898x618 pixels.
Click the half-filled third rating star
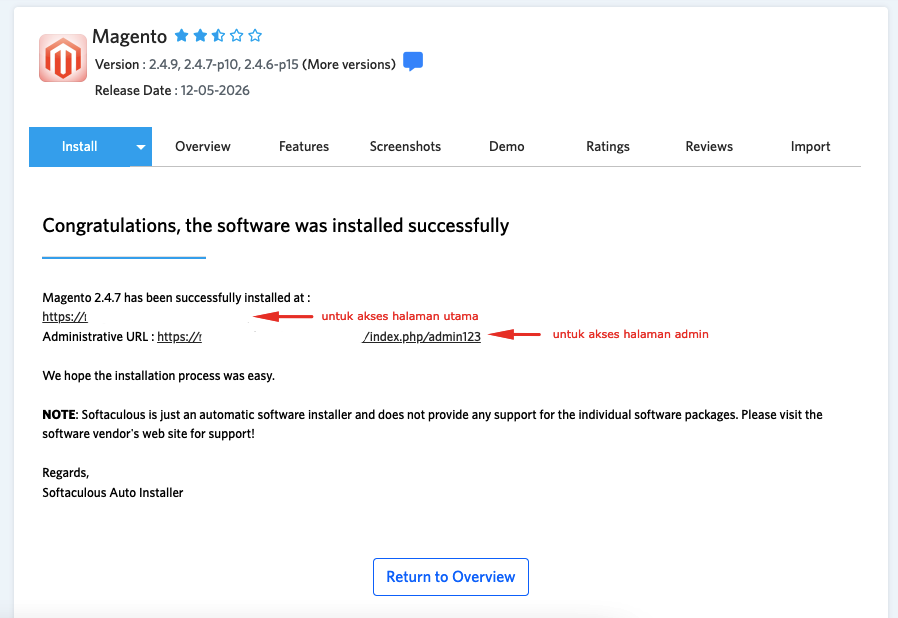(218, 36)
